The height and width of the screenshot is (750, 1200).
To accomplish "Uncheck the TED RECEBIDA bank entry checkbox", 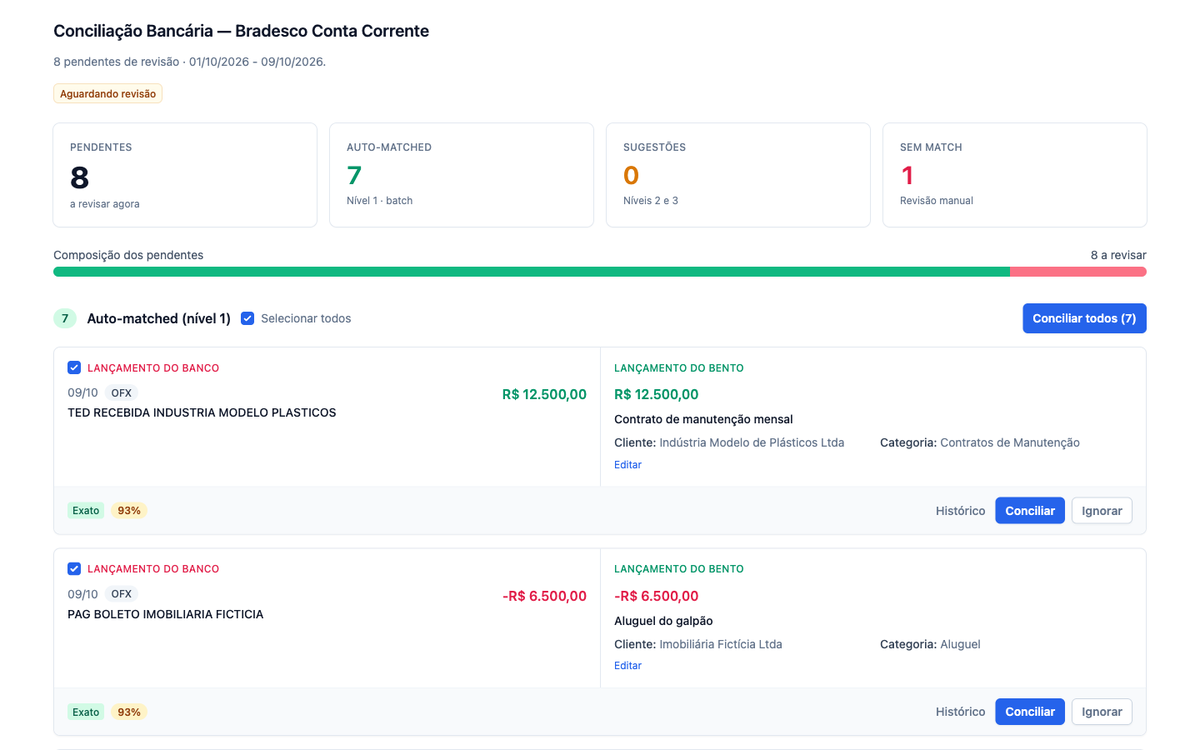I will tap(74, 368).
